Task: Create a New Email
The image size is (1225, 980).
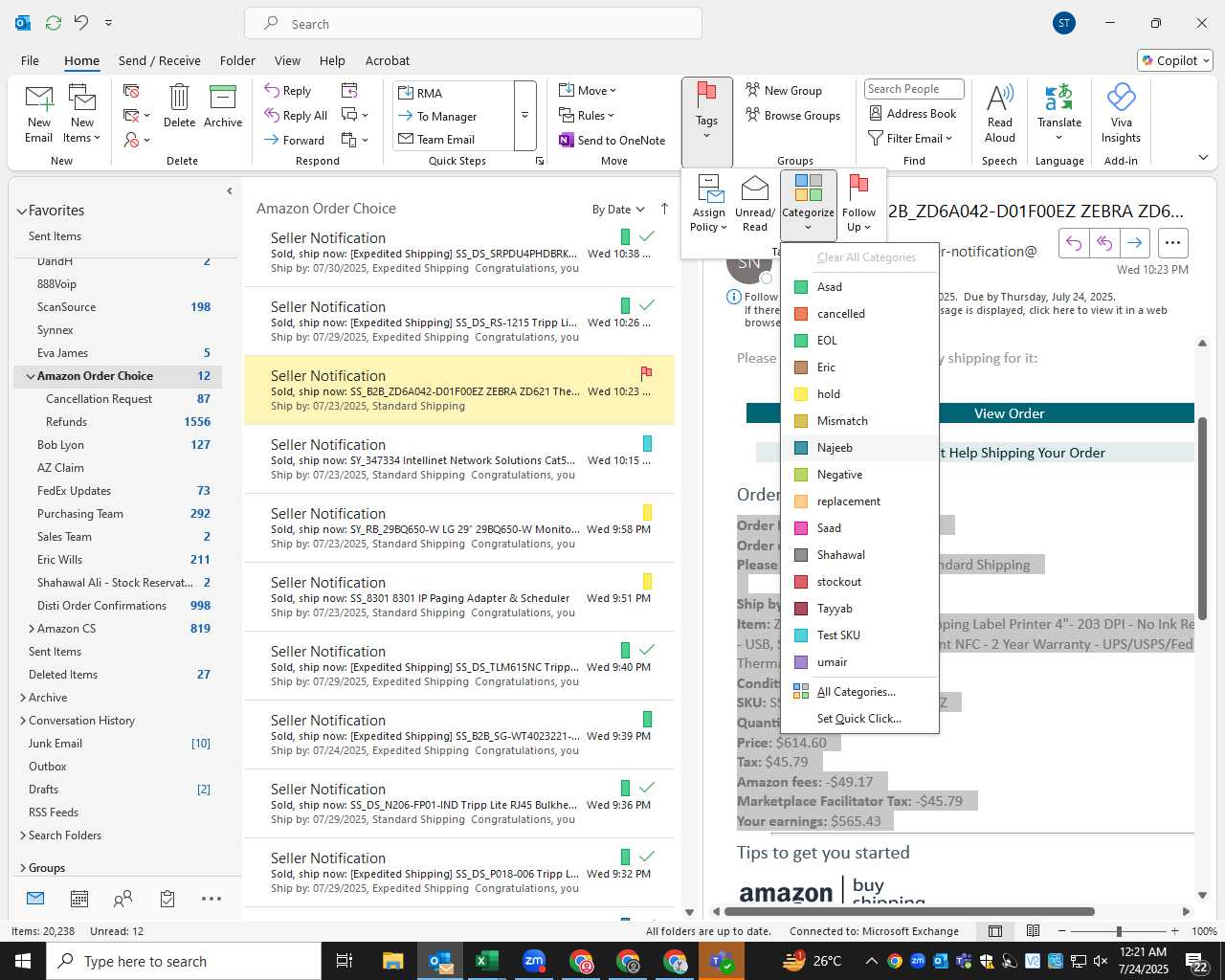Action: click(38, 113)
